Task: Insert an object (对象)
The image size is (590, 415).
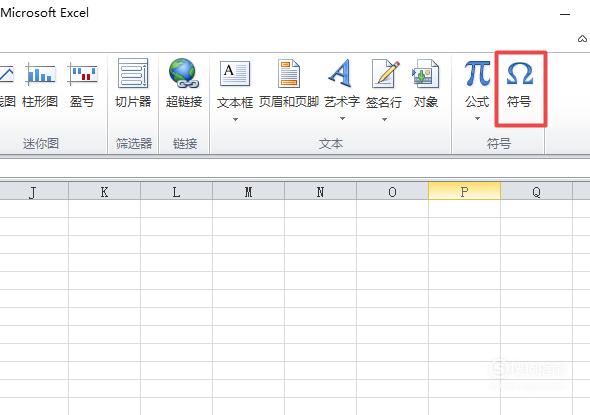Action: click(x=426, y=84)
